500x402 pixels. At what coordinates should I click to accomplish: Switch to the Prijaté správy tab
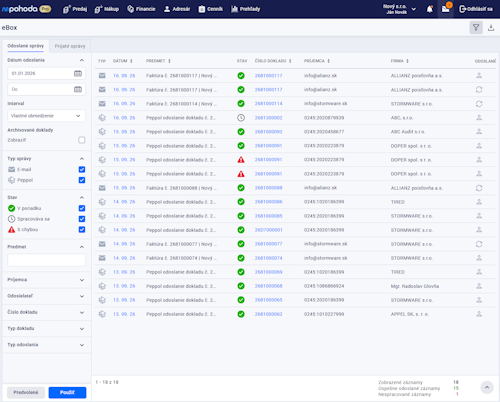click(x=70, y=46)
